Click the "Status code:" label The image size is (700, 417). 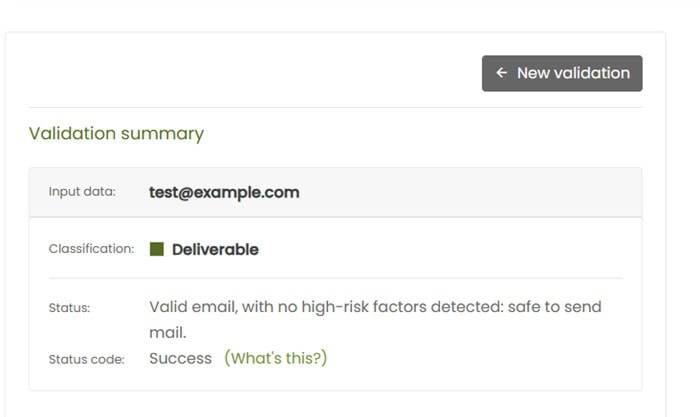pos(86,359)
